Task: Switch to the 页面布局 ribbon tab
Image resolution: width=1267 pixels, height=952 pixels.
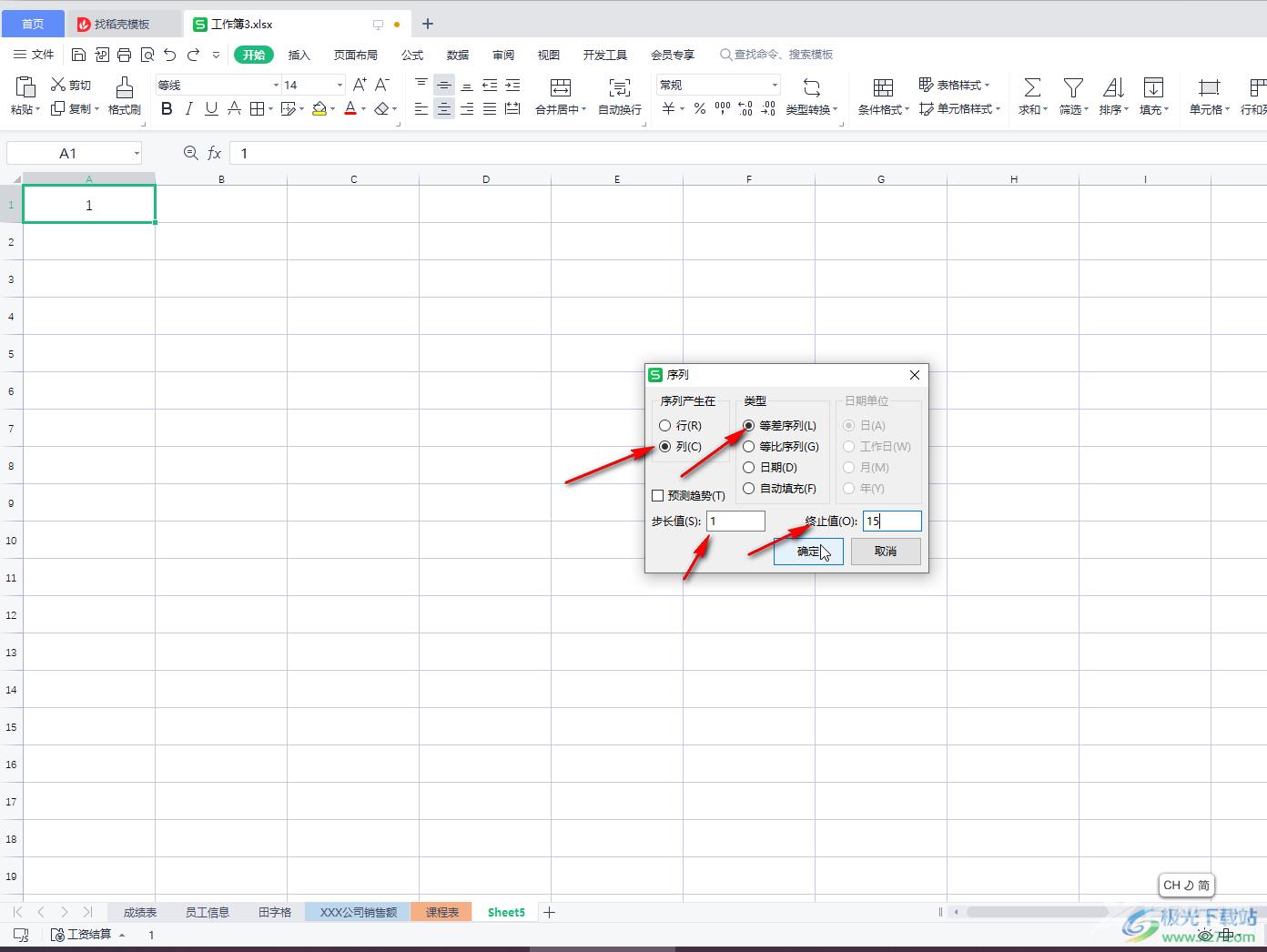Action: (356, 55)
